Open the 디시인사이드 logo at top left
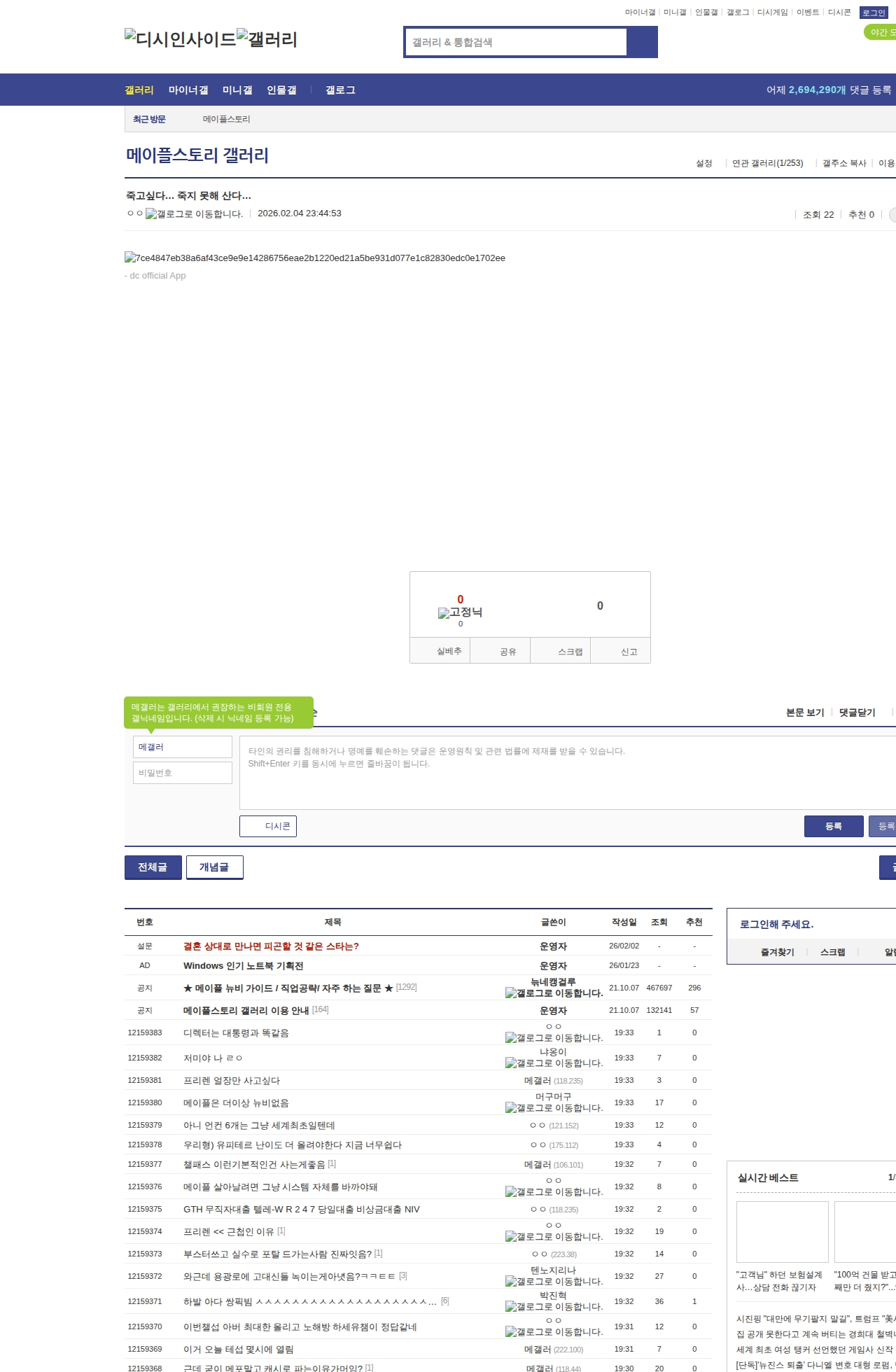Viewport: 896px width, 1372px height. click(x=181, y=39)
